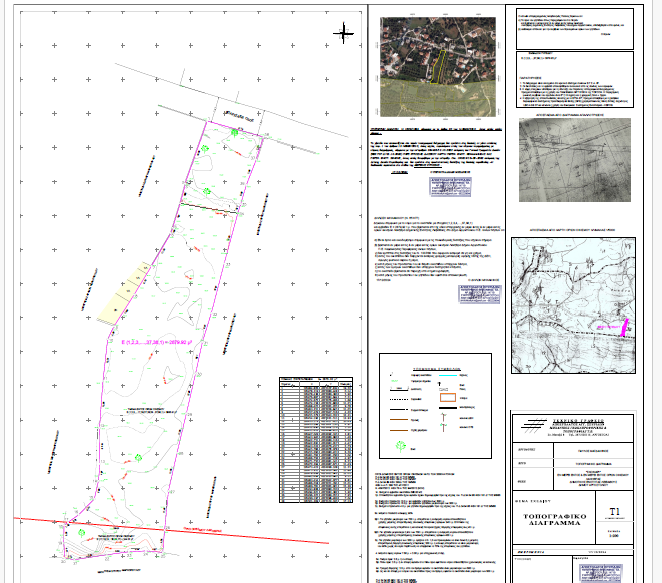This screenshot has width=662, height=583.
Task: Click the ΤΟΠΟΓΡΑΦΙΚΟ ΔΙΑΓΡΑΜΜΑ title text
Action: click(x=553, y=519)
